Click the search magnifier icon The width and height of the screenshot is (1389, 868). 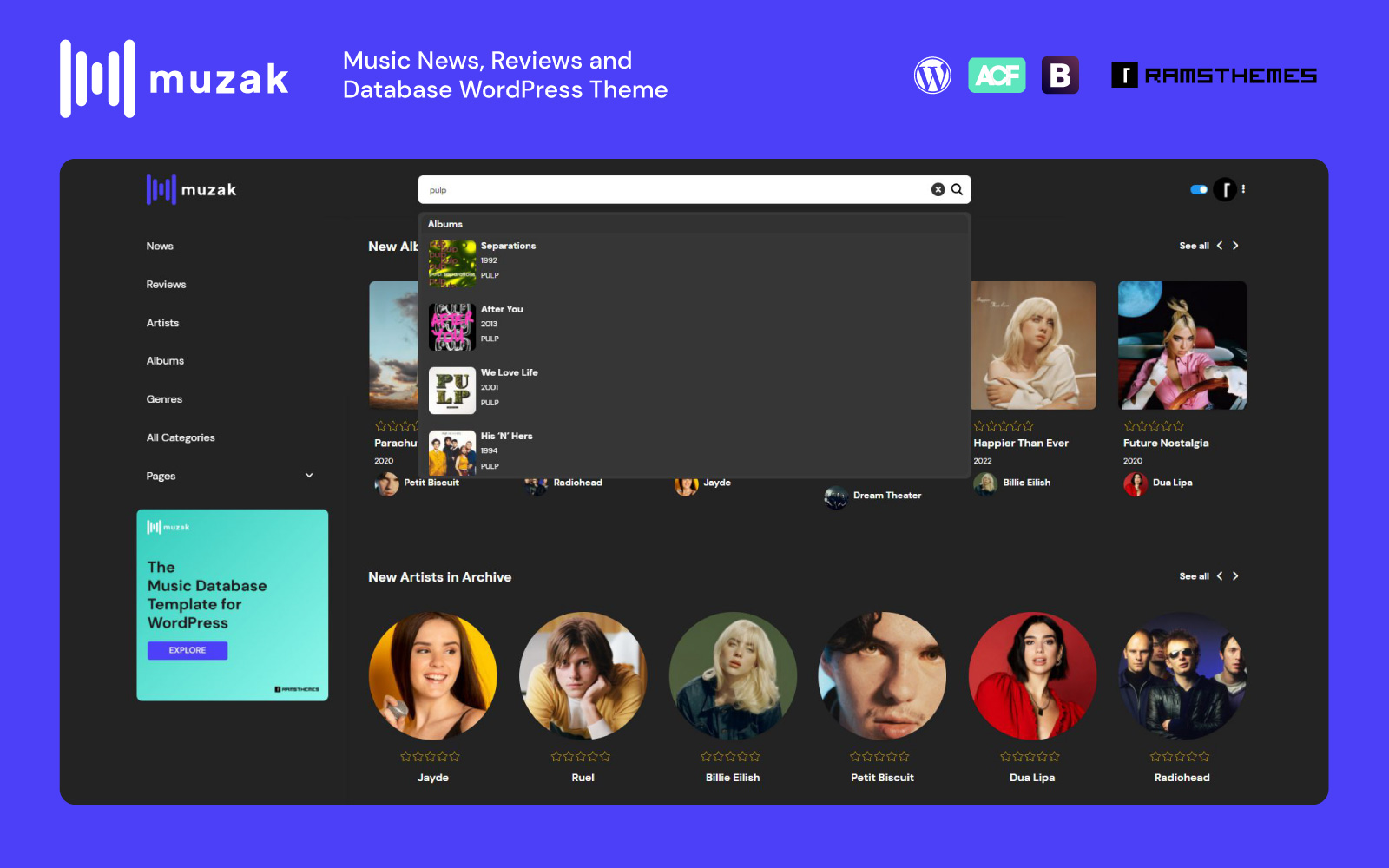(x=957, y=189)
